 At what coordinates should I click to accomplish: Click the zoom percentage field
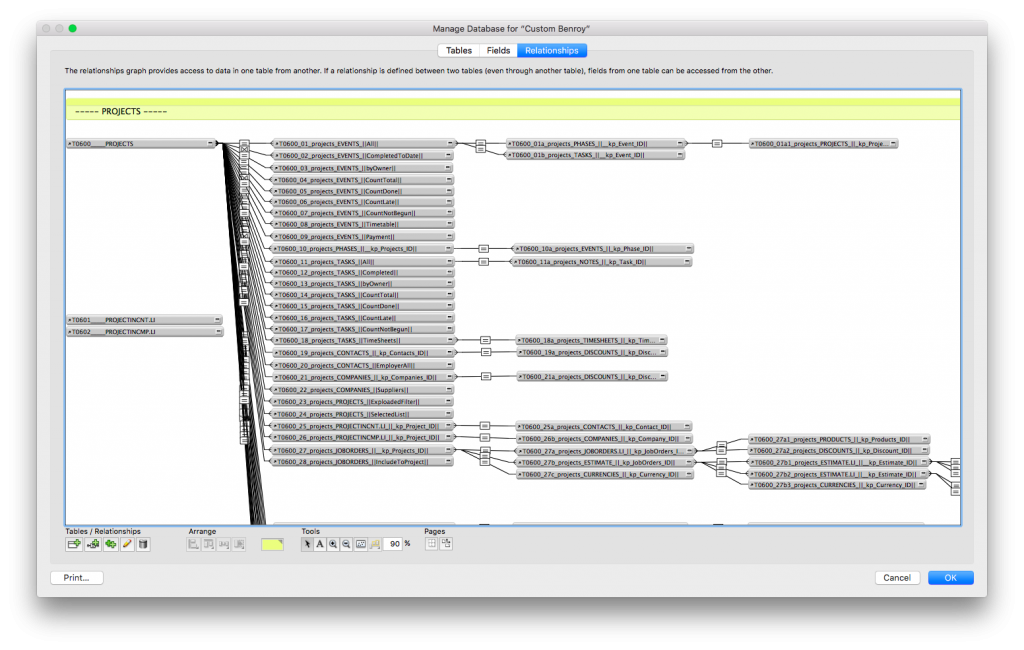pos(392,544)
